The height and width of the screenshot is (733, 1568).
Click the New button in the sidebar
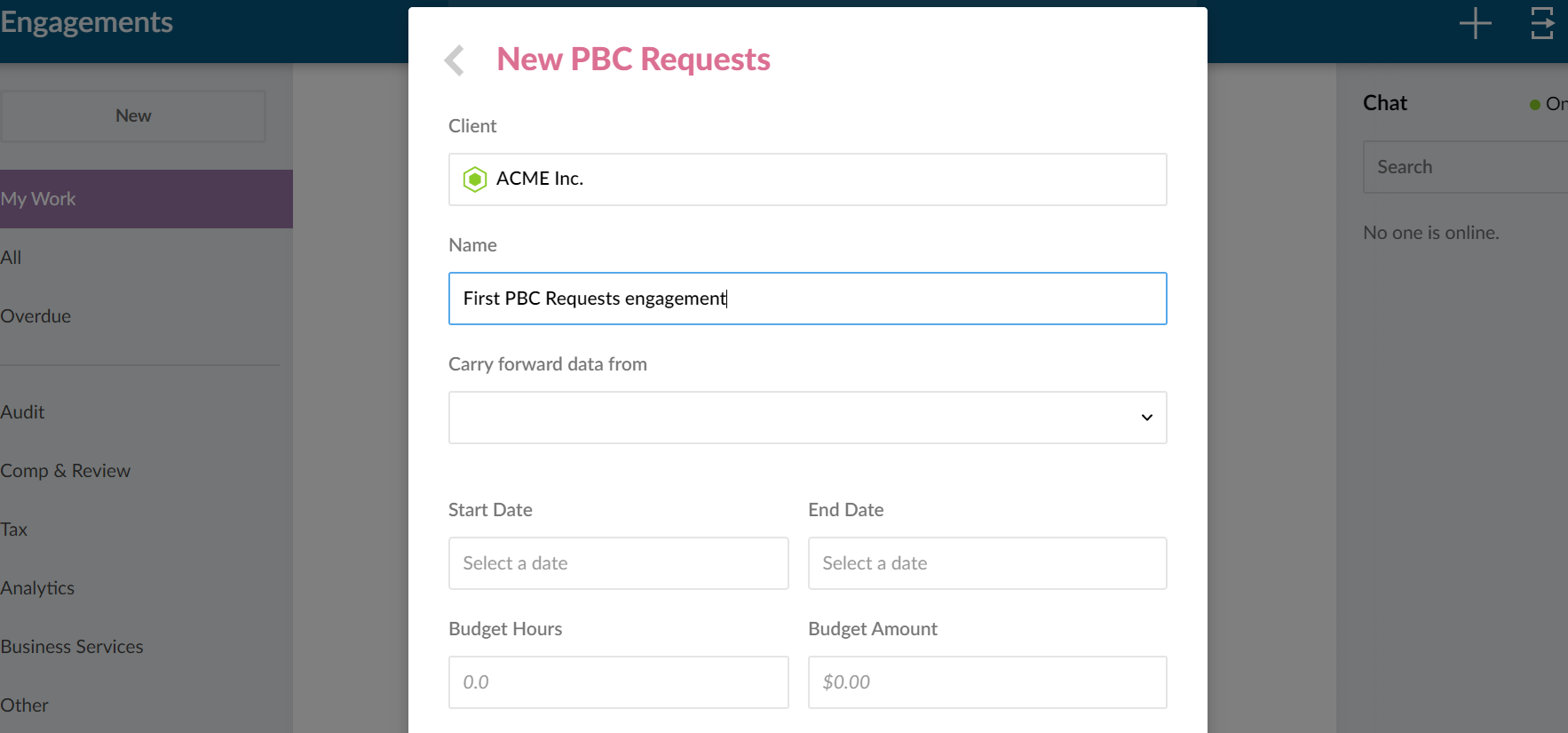(x=133, y=116)
